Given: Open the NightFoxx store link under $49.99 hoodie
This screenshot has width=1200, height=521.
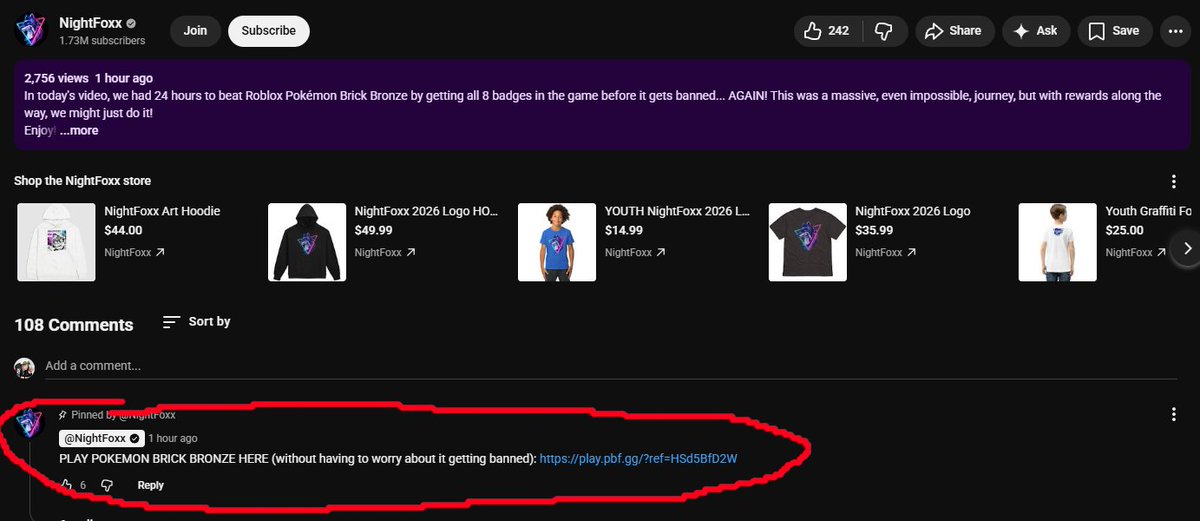Looking at the screenshot, I should pyautogui.click(x=385, y=253).
